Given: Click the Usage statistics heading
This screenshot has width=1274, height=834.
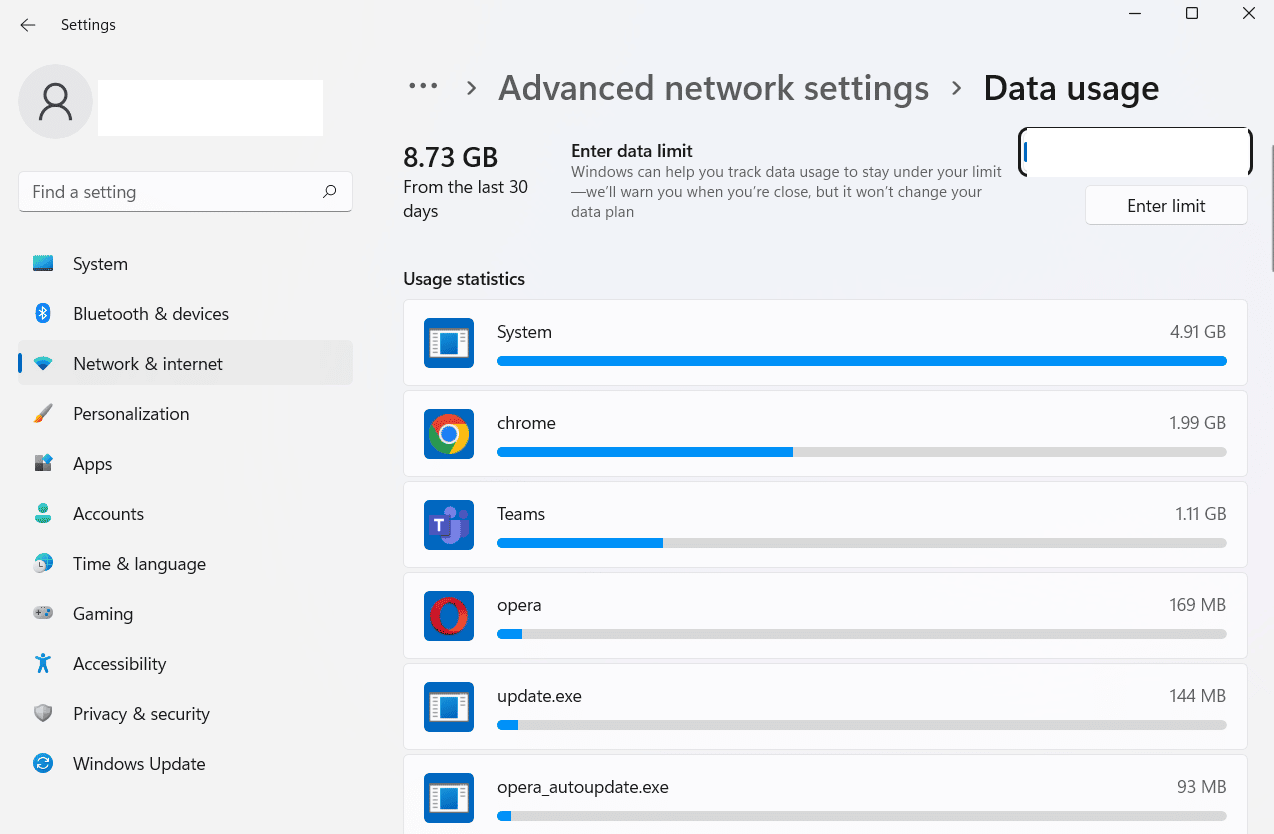Looking at the screenshot, I should pyautogui.click(x=464, y=279).
